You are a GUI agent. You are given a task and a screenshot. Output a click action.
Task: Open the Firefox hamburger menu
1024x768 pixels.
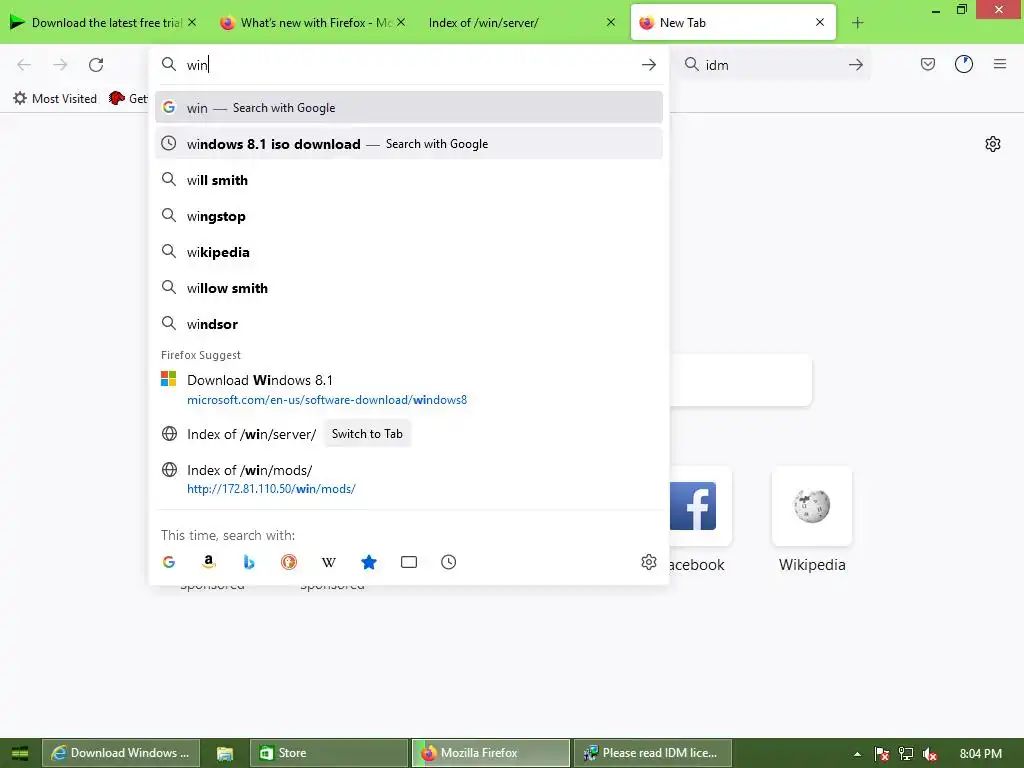1000,64
